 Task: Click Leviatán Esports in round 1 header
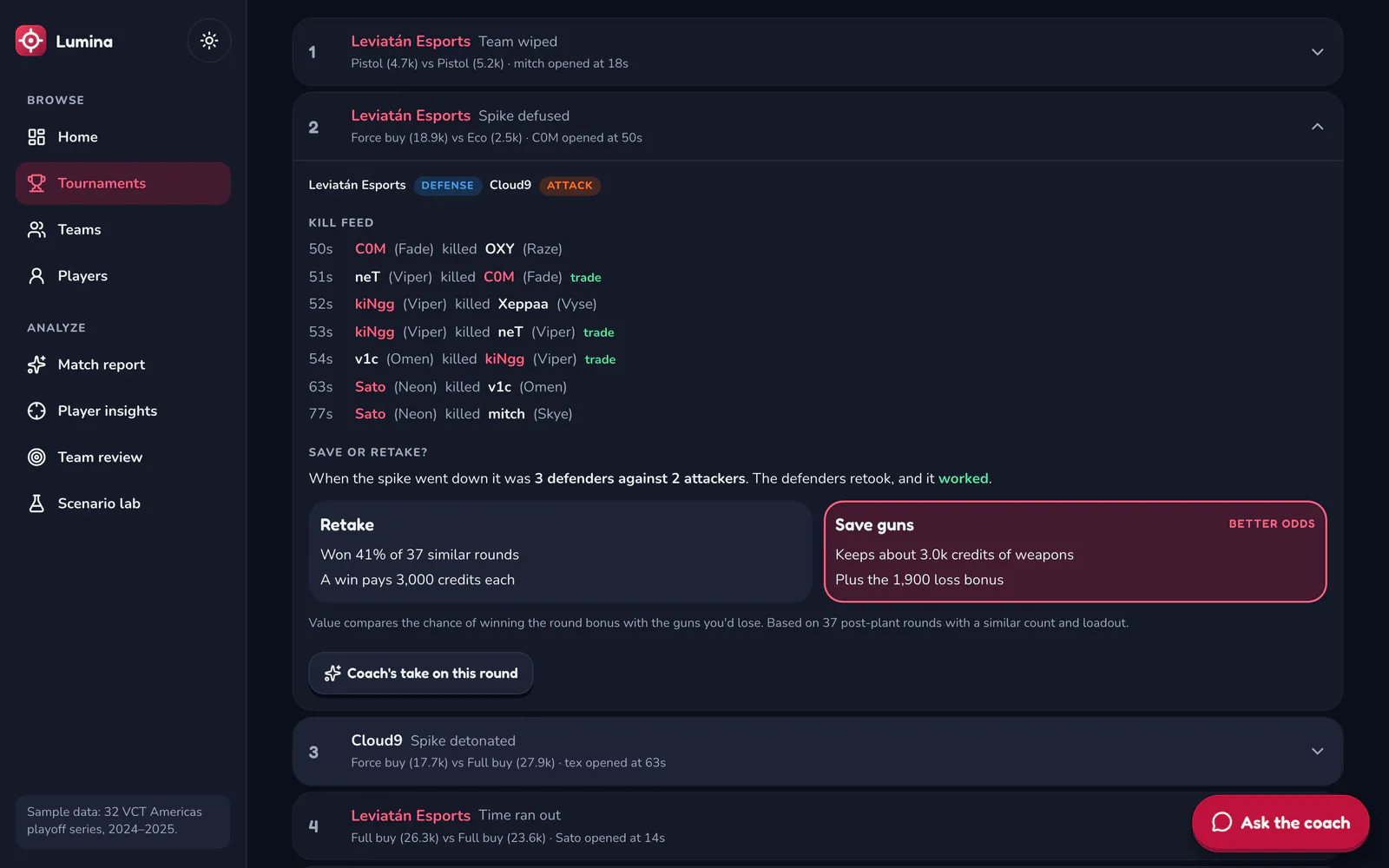click(411, 42)
